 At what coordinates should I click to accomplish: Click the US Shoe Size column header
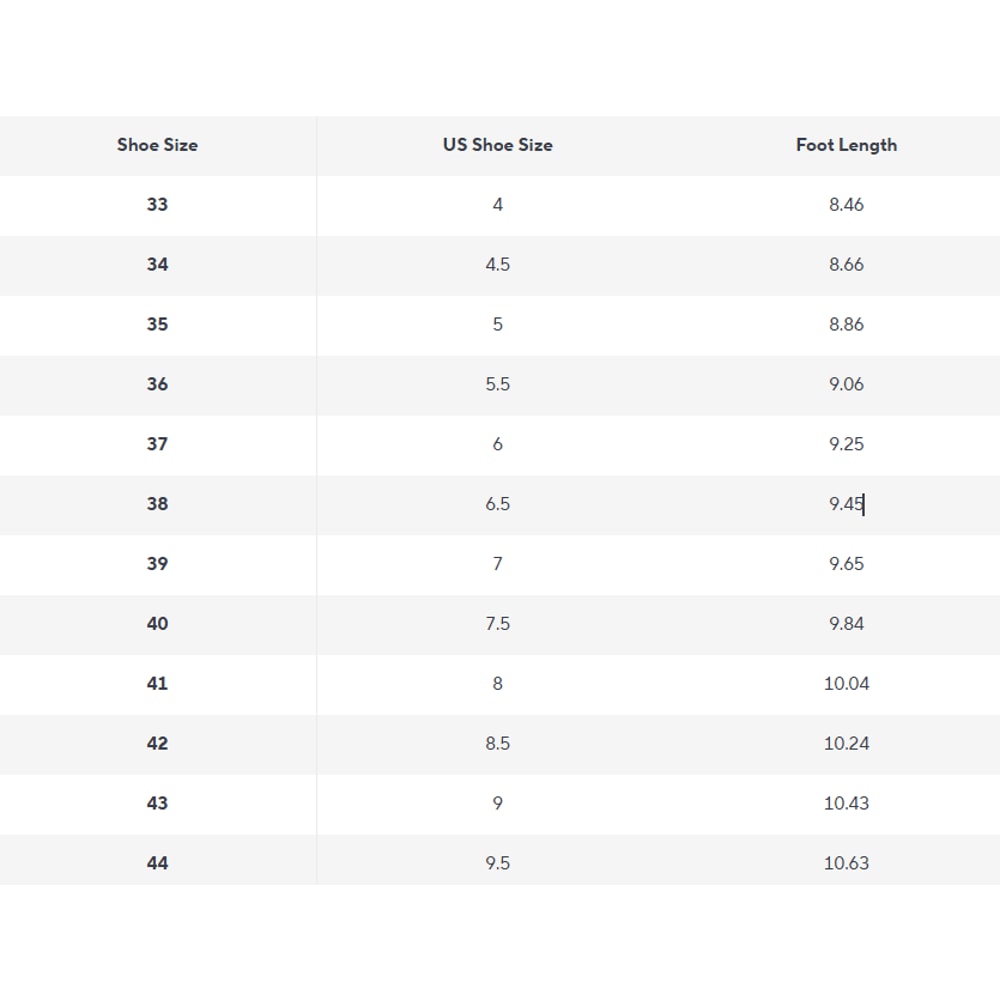pos(497,145)
